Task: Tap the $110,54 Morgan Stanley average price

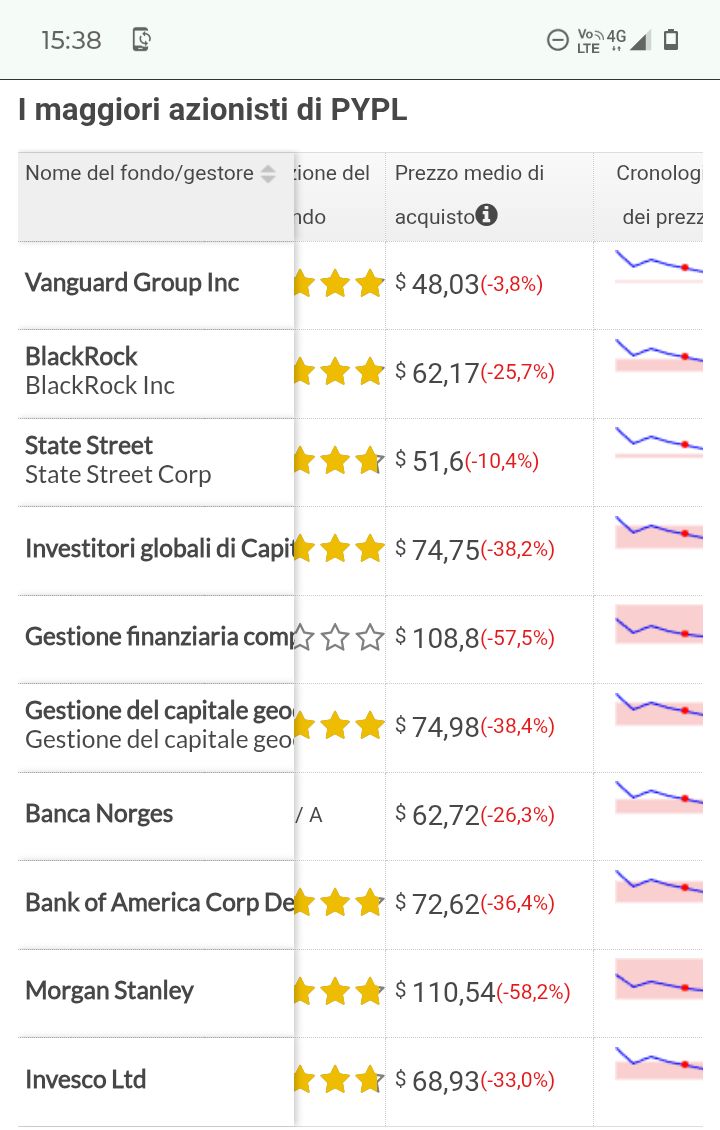Action: [x=454, y=992]
